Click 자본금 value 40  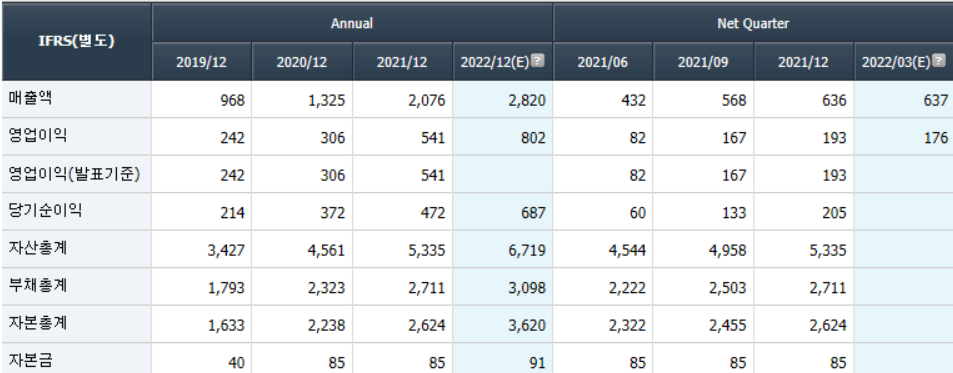click(x=236, y=363)
